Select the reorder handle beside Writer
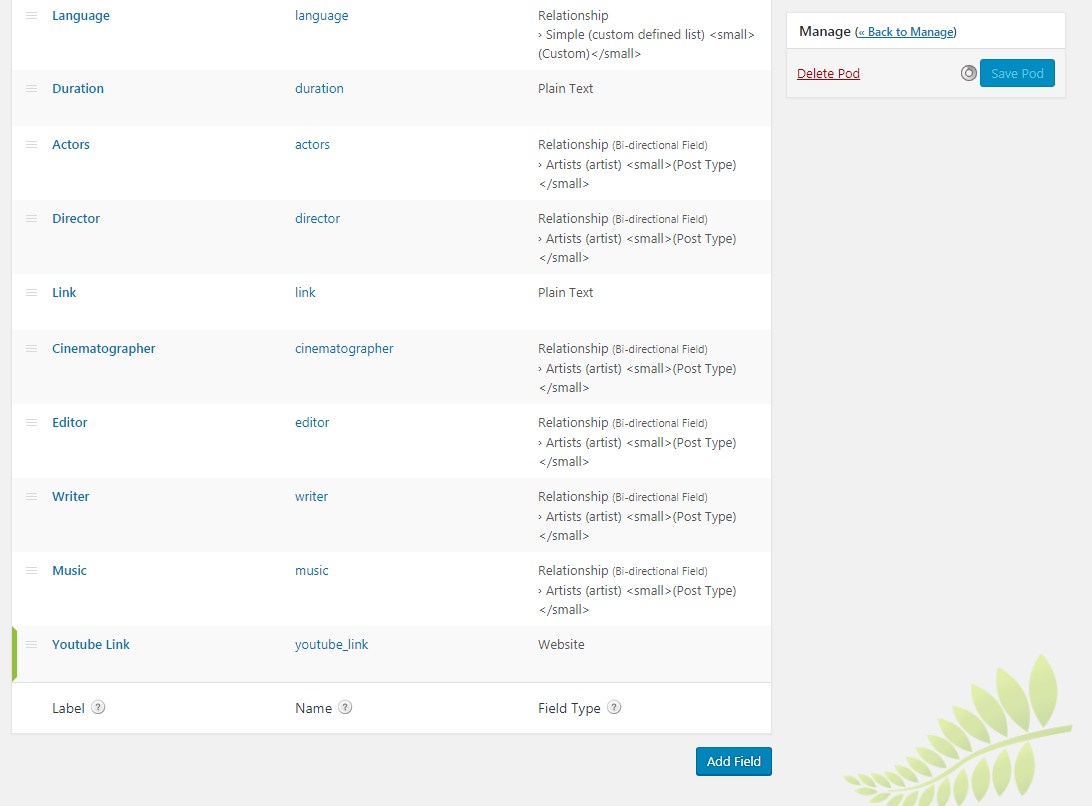1092x806 pixels. (x=30, y=496)
